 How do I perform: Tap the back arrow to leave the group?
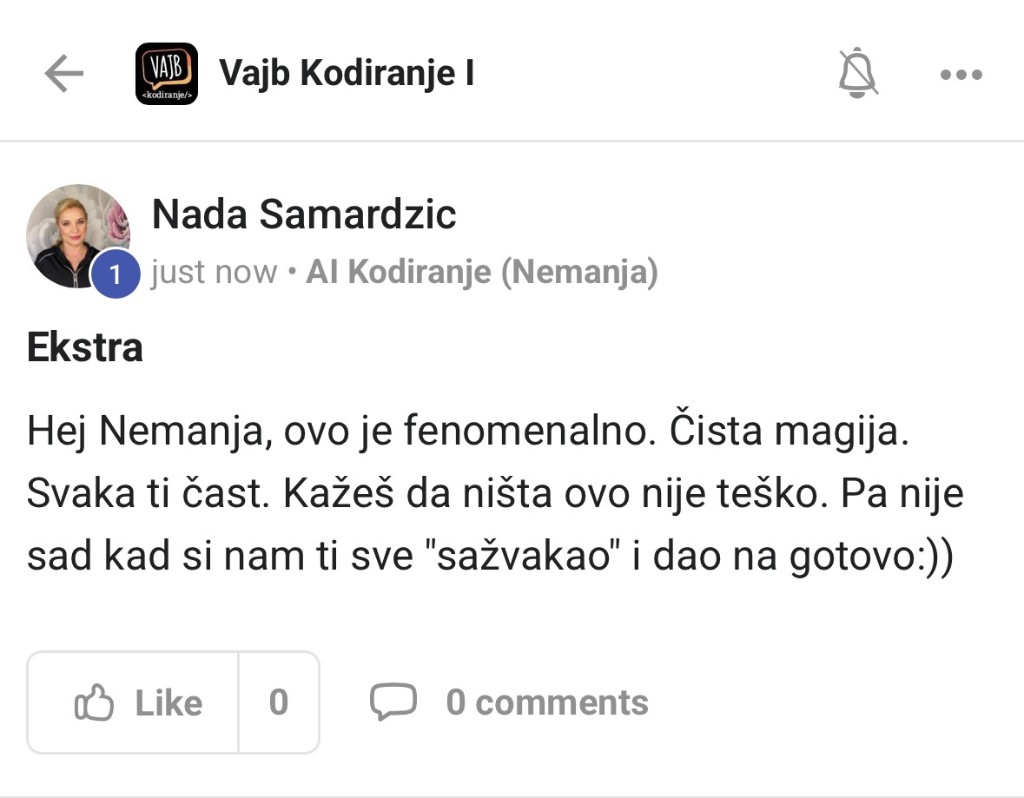[x=63, y=73]
